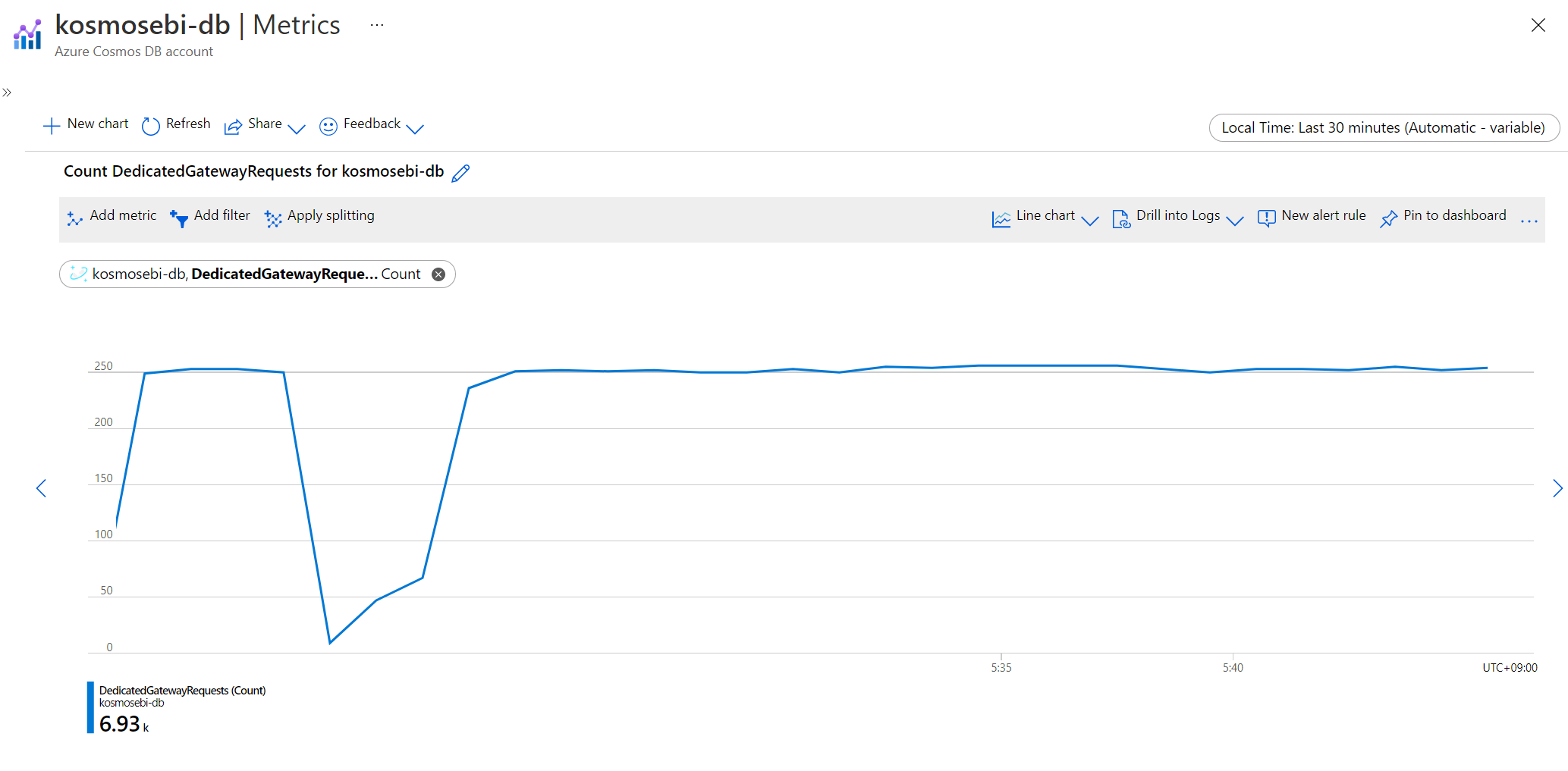Open the Local Time range selector
Screen dimensions: 1568x771
[1384, 127]
